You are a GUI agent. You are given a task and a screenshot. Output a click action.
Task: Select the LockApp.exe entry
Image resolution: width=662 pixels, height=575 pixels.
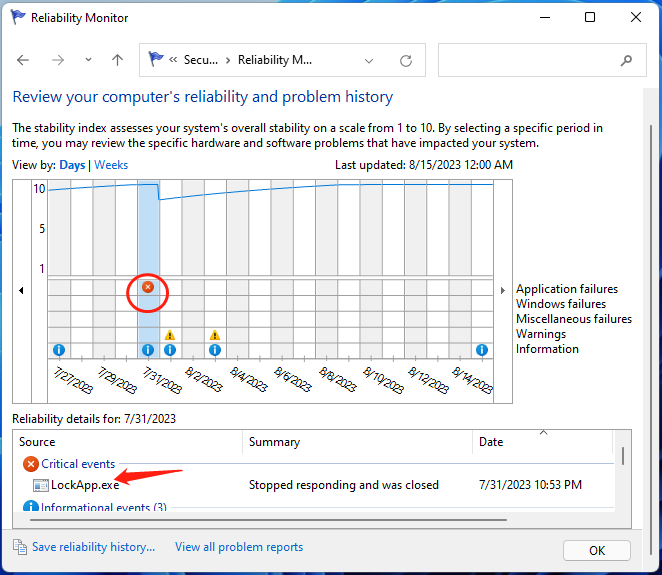coord(85,485)
